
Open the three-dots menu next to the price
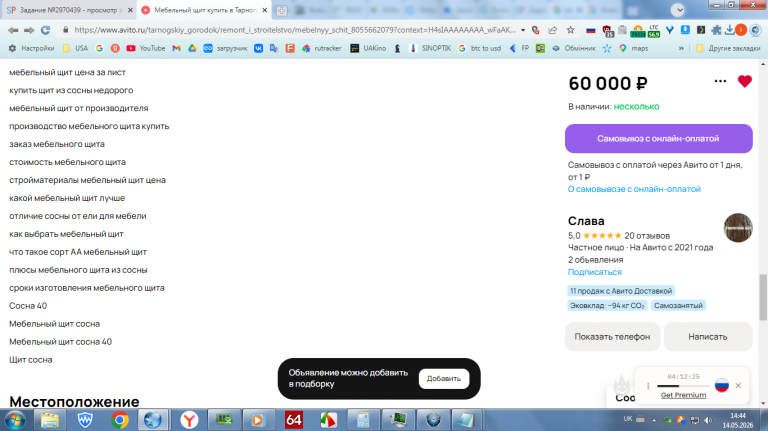(720, 81)
